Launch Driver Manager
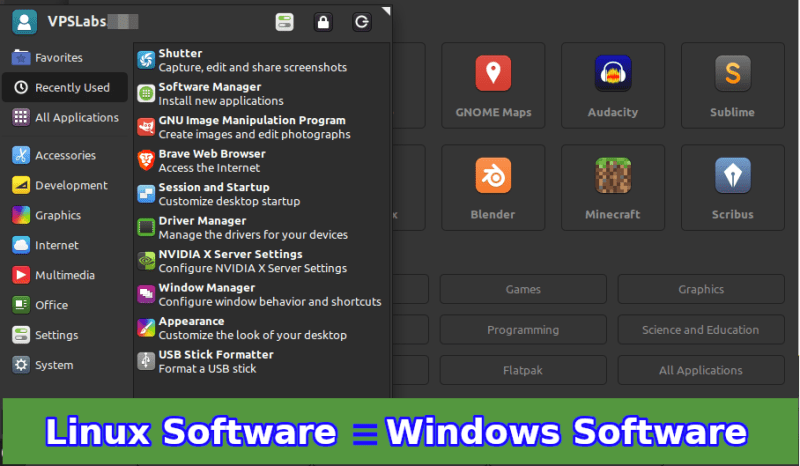This screenshot has height=466, width=800. [263, 228]
